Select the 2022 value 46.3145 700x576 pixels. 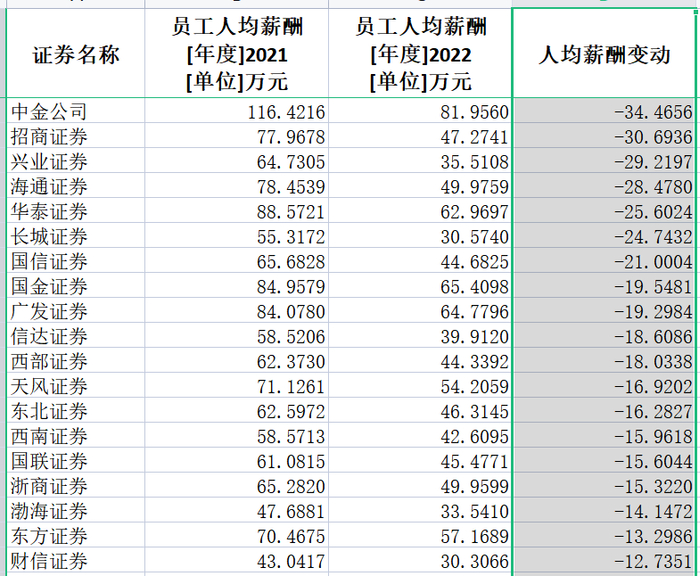[420, 410]
